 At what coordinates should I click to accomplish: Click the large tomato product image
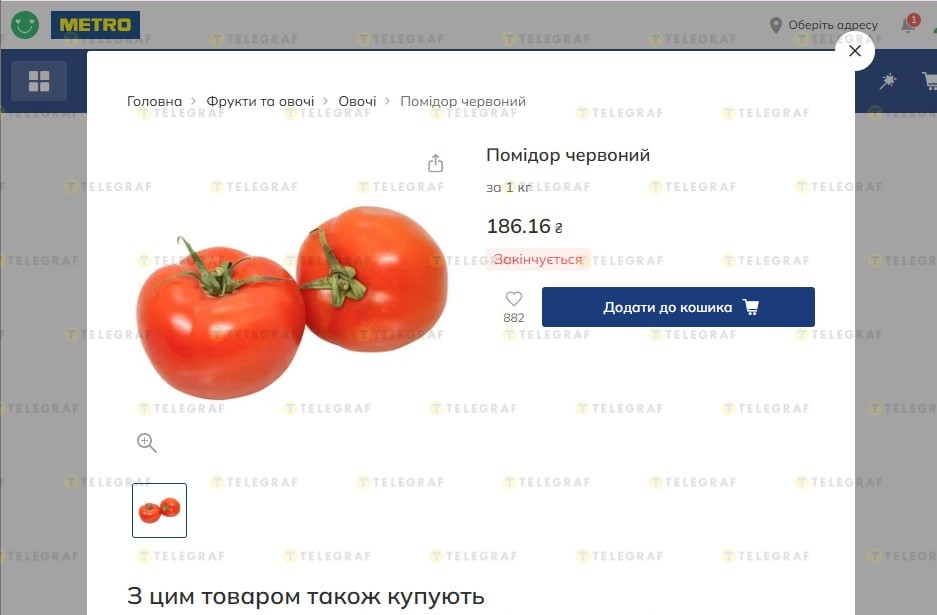pyautogui.click(x=292, y=302)
